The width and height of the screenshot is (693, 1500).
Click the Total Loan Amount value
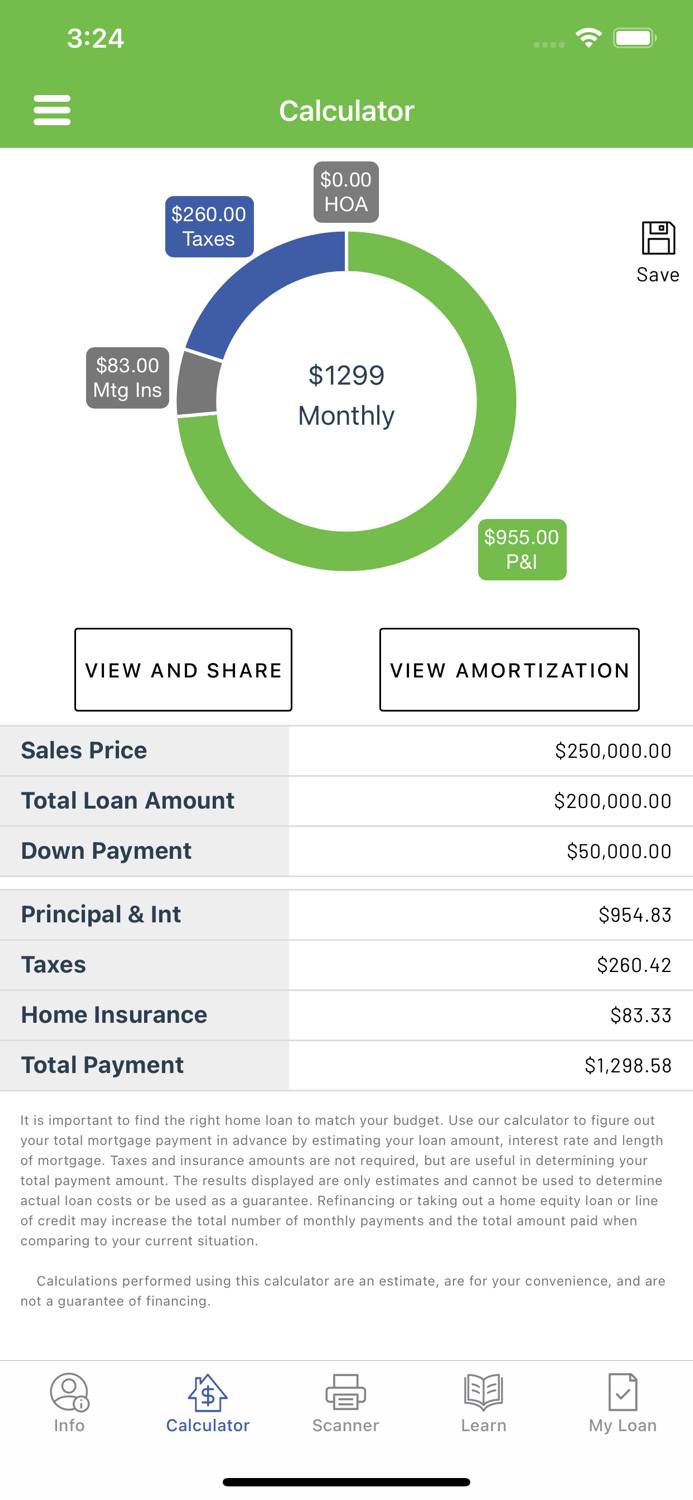(x=608, y=800)
